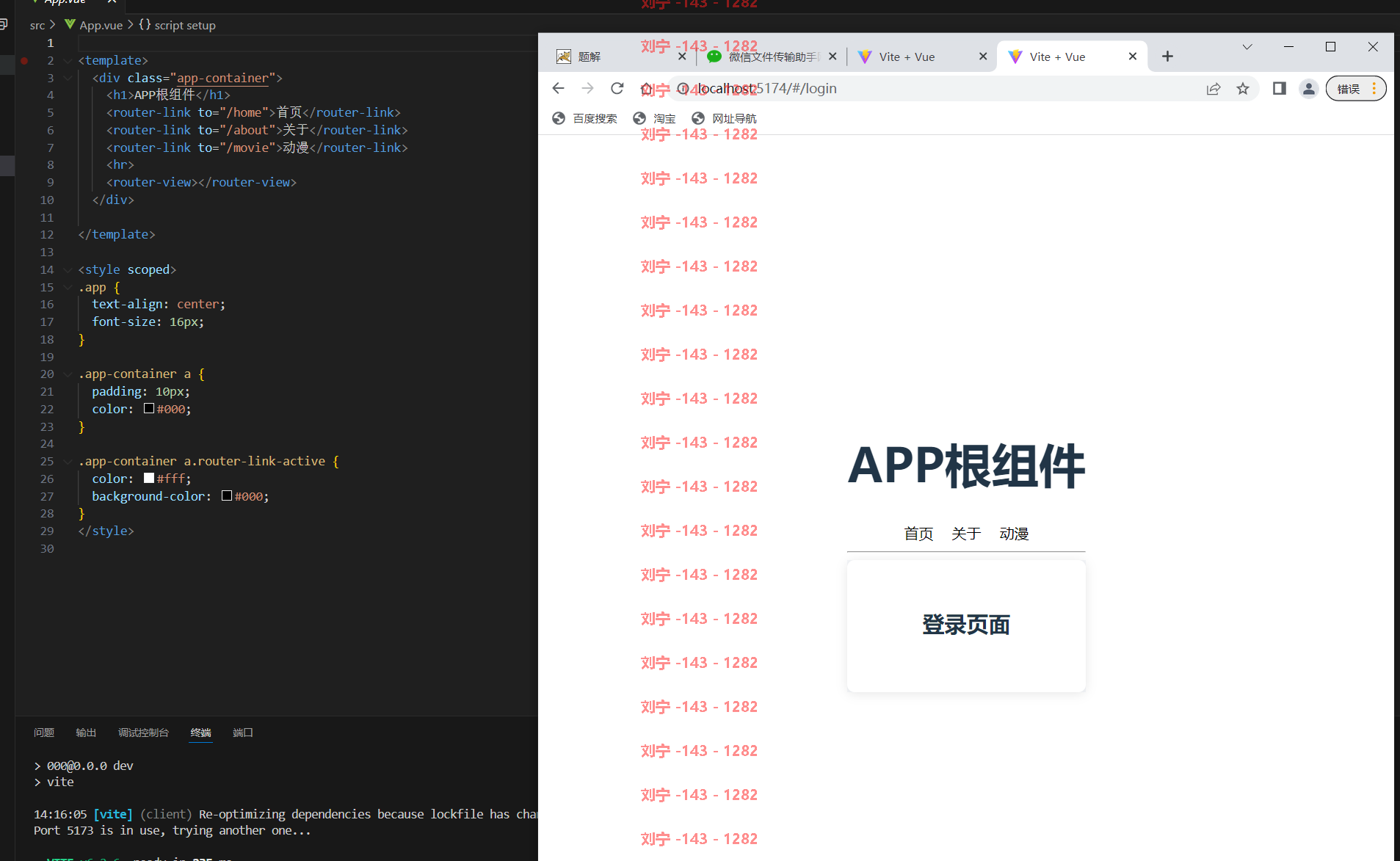The width and height of the screenshot is (1400, 861).
Task: Click the browser back arrow
Action: [558, 88]
